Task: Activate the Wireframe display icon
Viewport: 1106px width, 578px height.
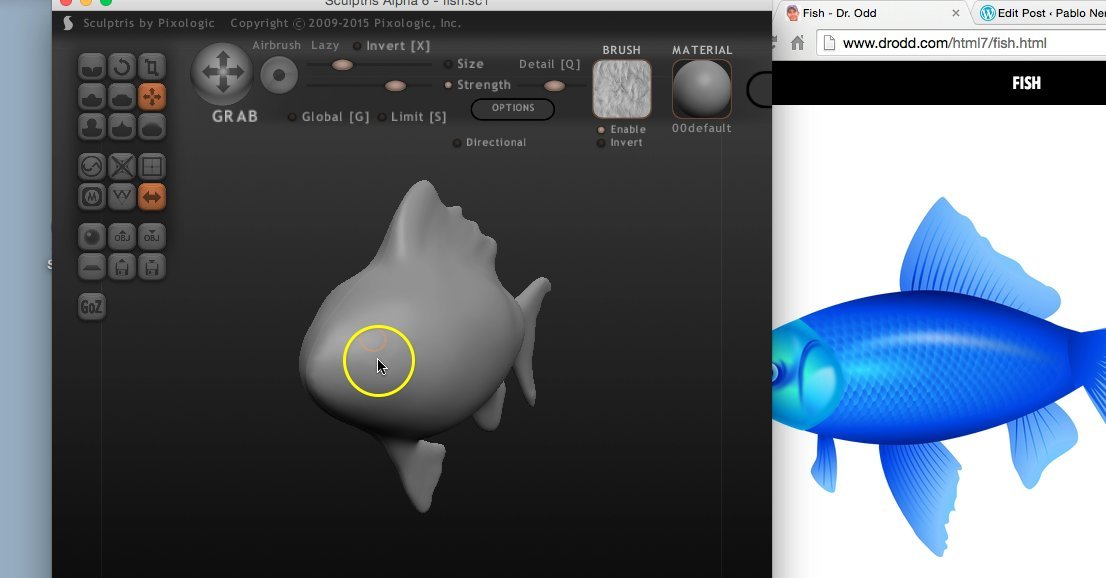Action: [x=152, y=166]
